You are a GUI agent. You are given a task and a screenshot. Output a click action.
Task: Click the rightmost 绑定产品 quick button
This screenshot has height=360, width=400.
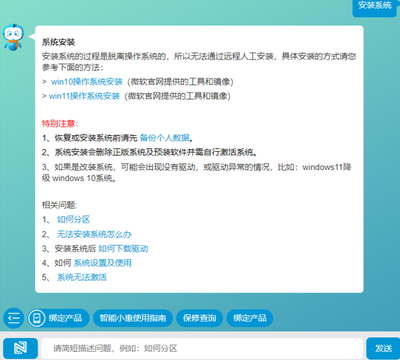(250, 318)
